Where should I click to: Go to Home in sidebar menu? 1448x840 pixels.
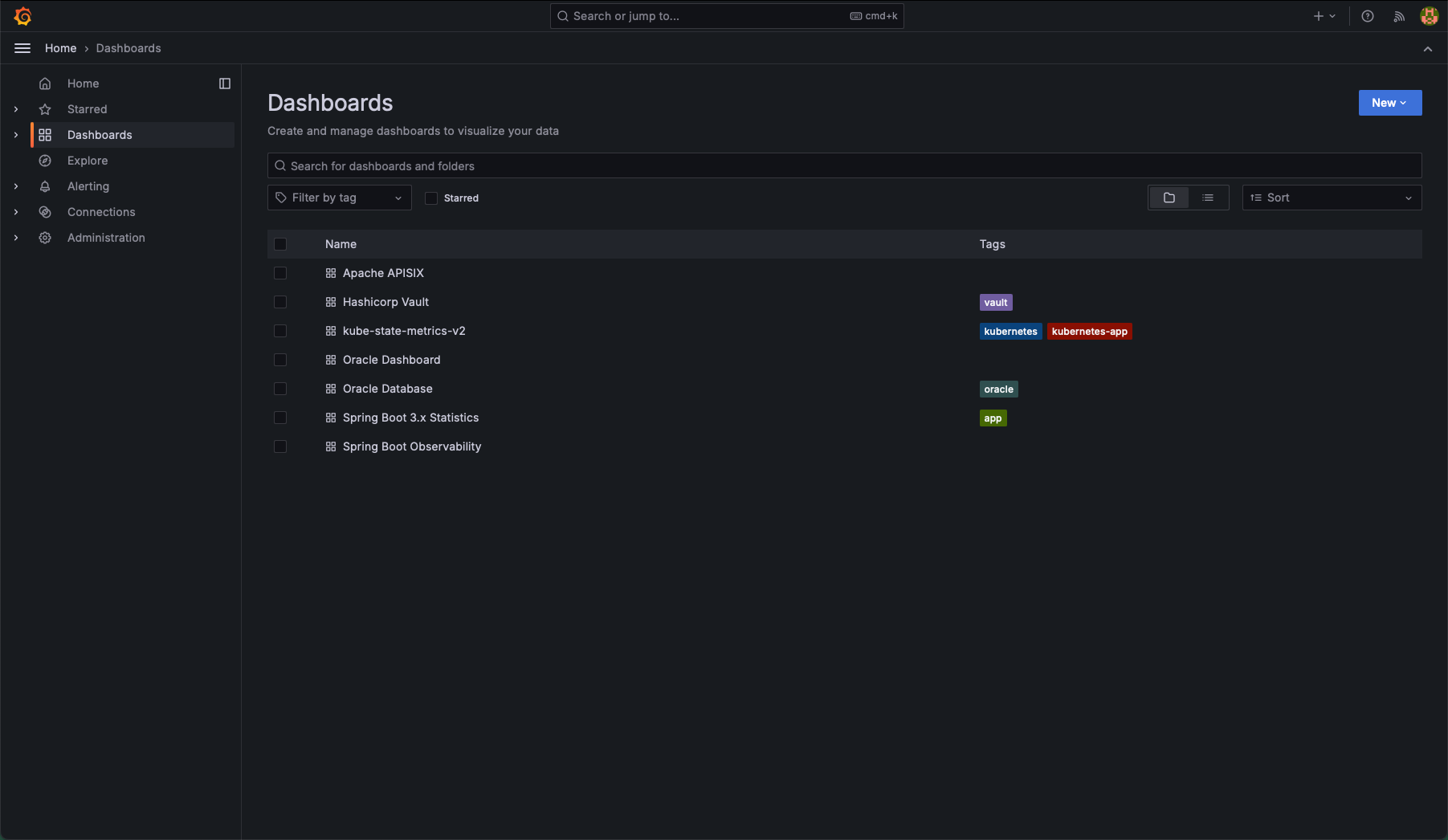pos(84,84)
